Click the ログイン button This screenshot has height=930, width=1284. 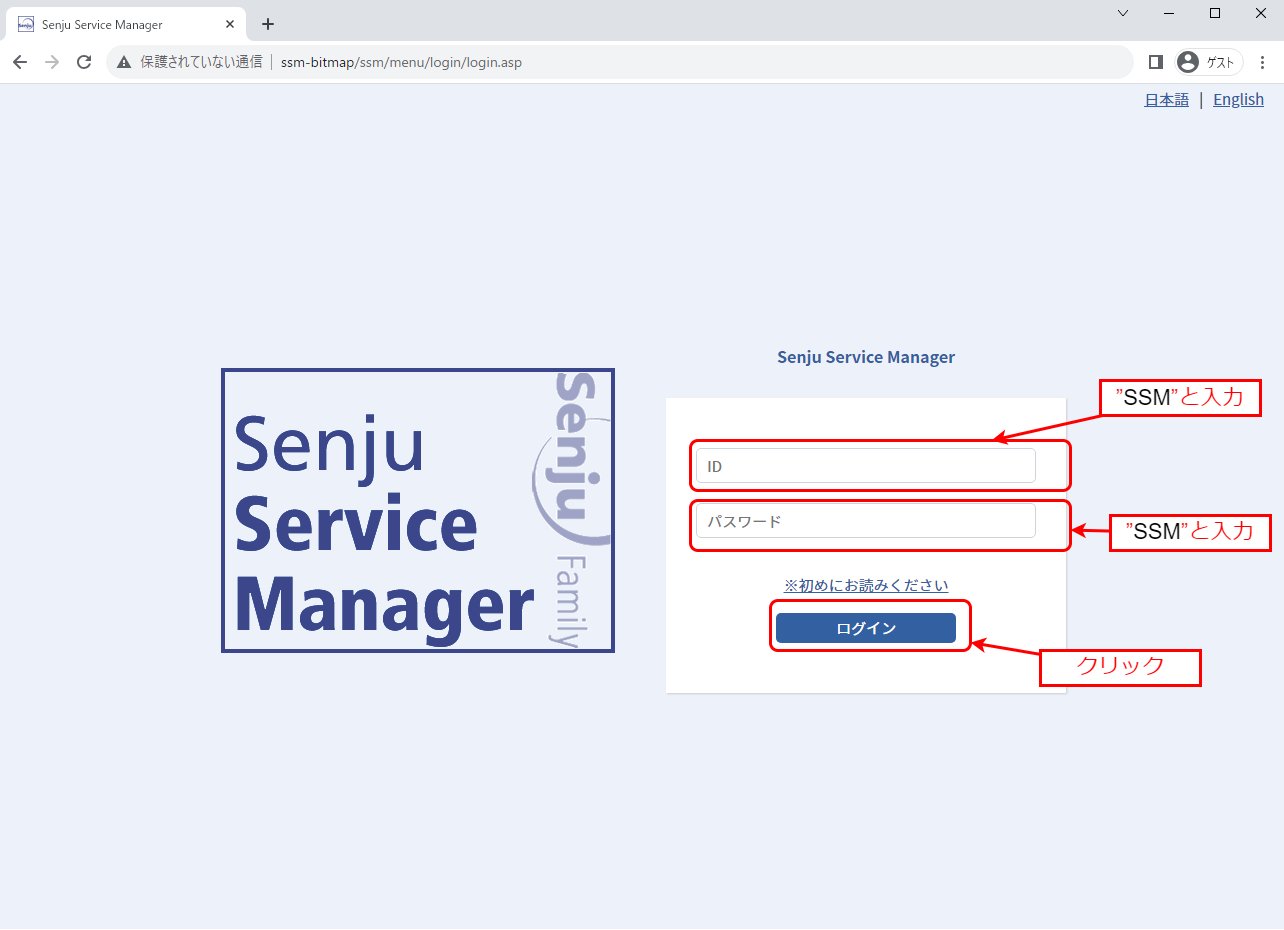(866, 628)
